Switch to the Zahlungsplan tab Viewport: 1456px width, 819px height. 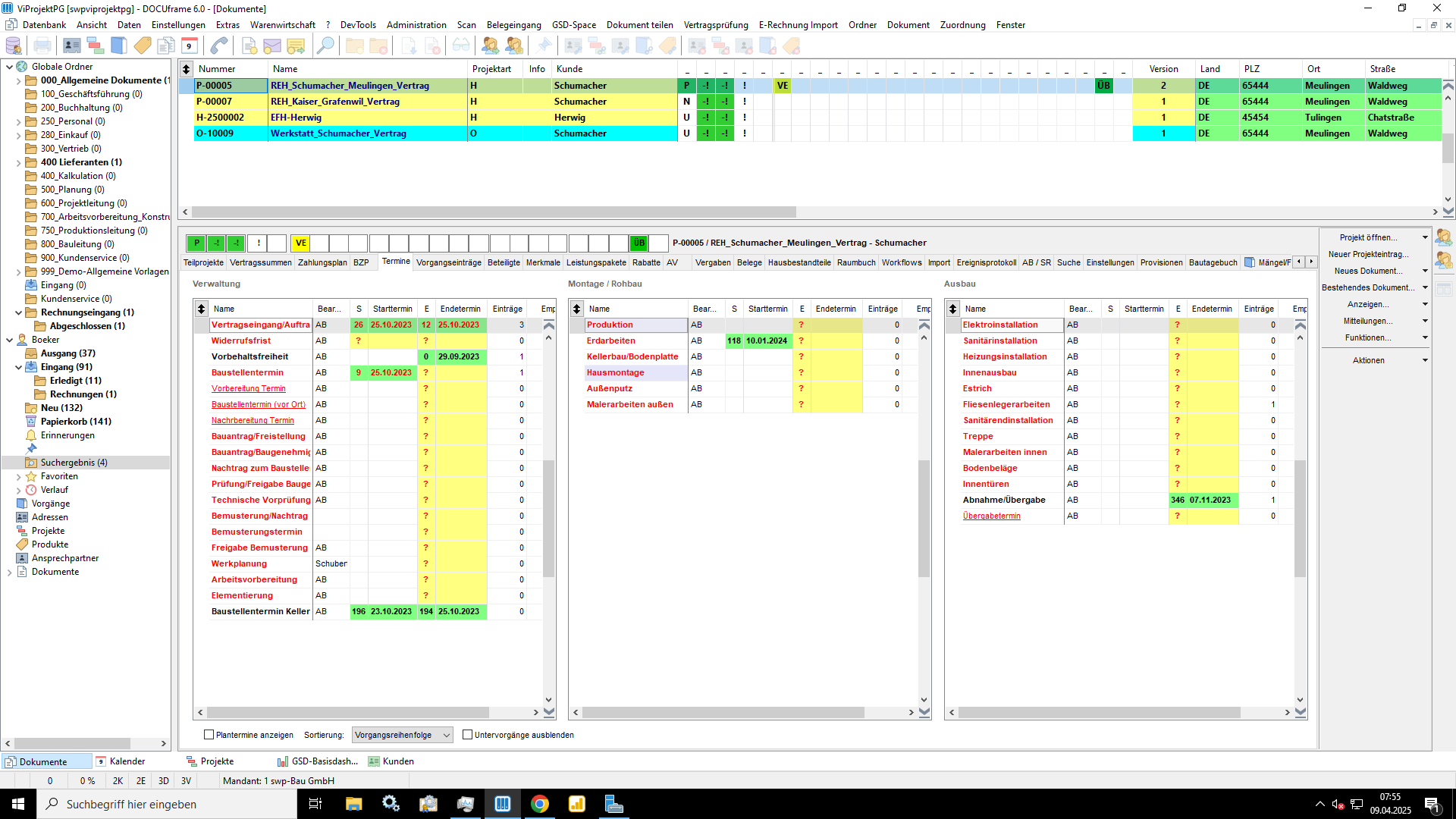[x=322, y=262]
